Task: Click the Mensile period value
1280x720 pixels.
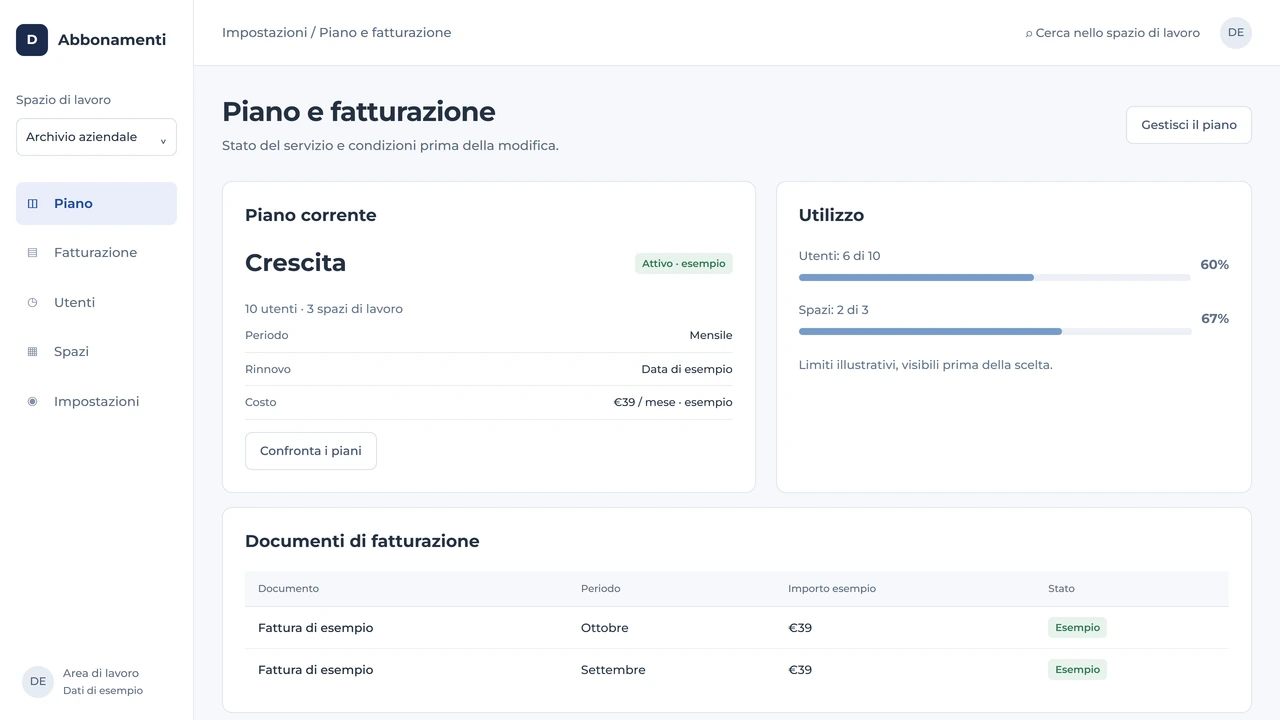Action: coord(711,336)
